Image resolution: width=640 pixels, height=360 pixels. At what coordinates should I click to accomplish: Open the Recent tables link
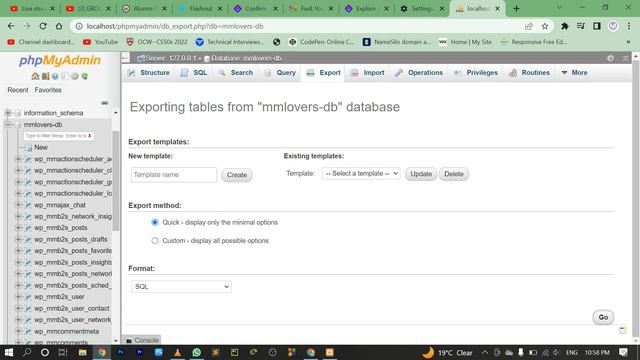18,90
